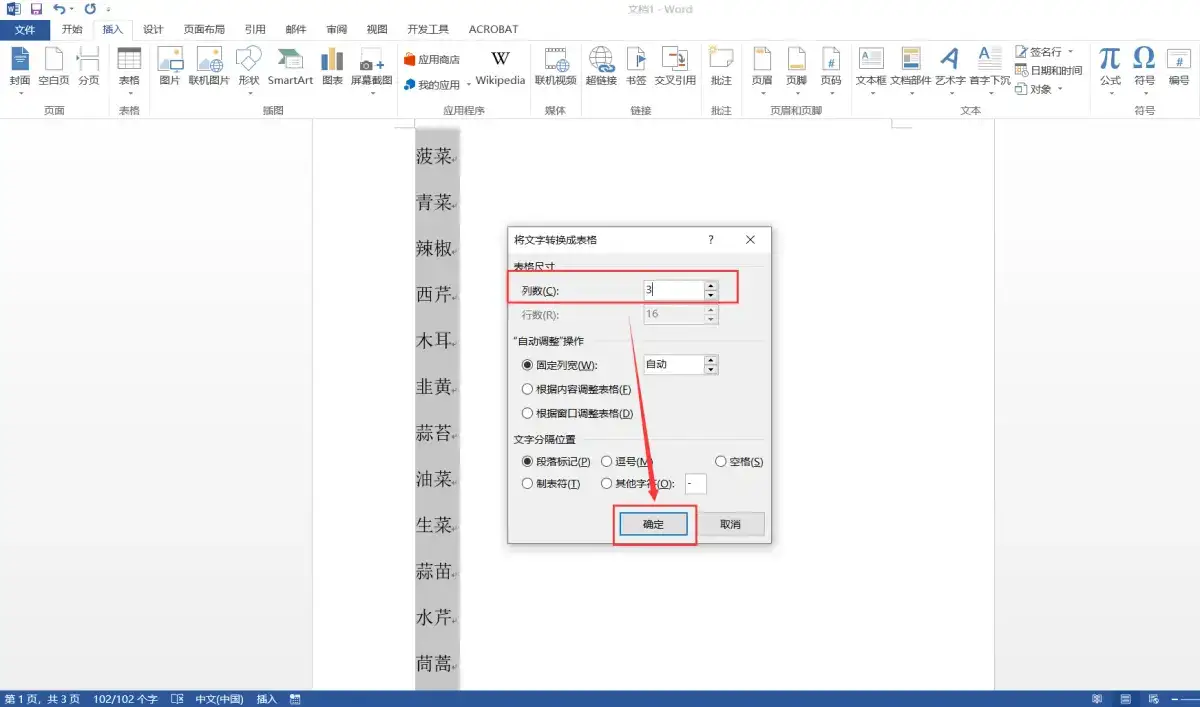This screenshot has height=707, width=1200.
Task: Open the 自动 fixed-width dropdown
Action: click(x=710, y=364)
